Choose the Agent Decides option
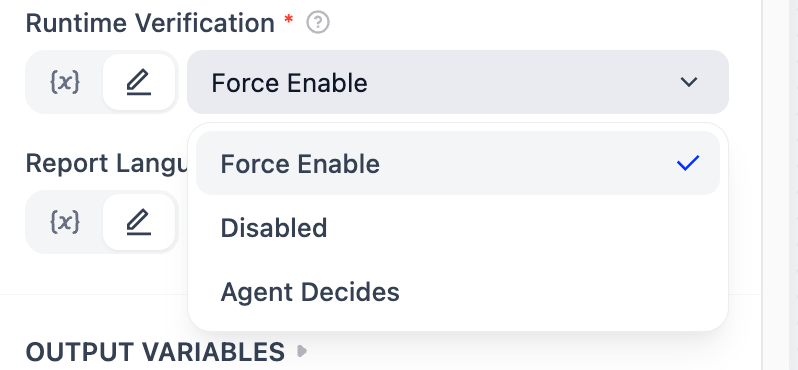798x370 pixels. (x=458, y=292)
